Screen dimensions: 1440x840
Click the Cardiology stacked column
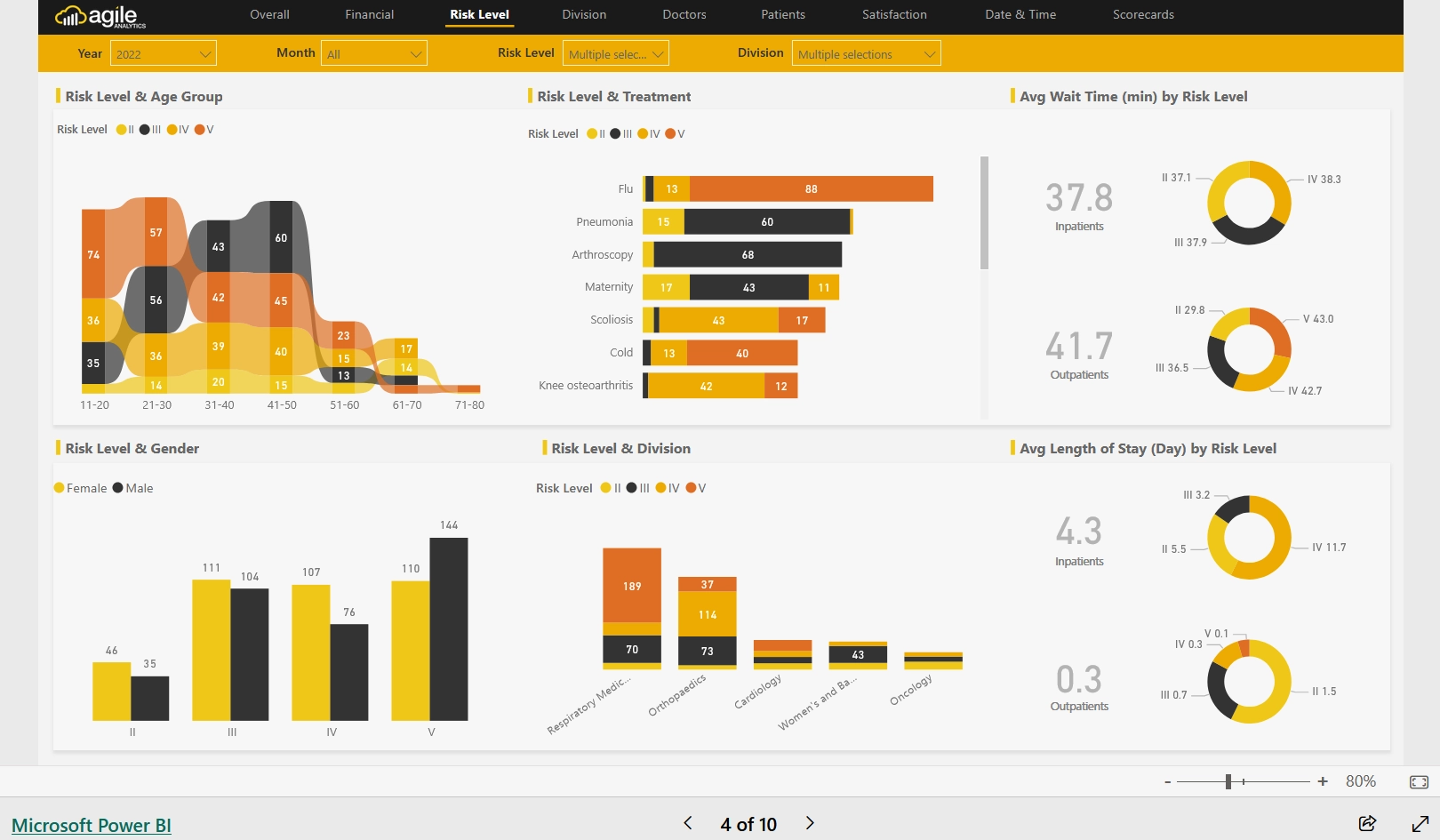[x=782, y=654]
